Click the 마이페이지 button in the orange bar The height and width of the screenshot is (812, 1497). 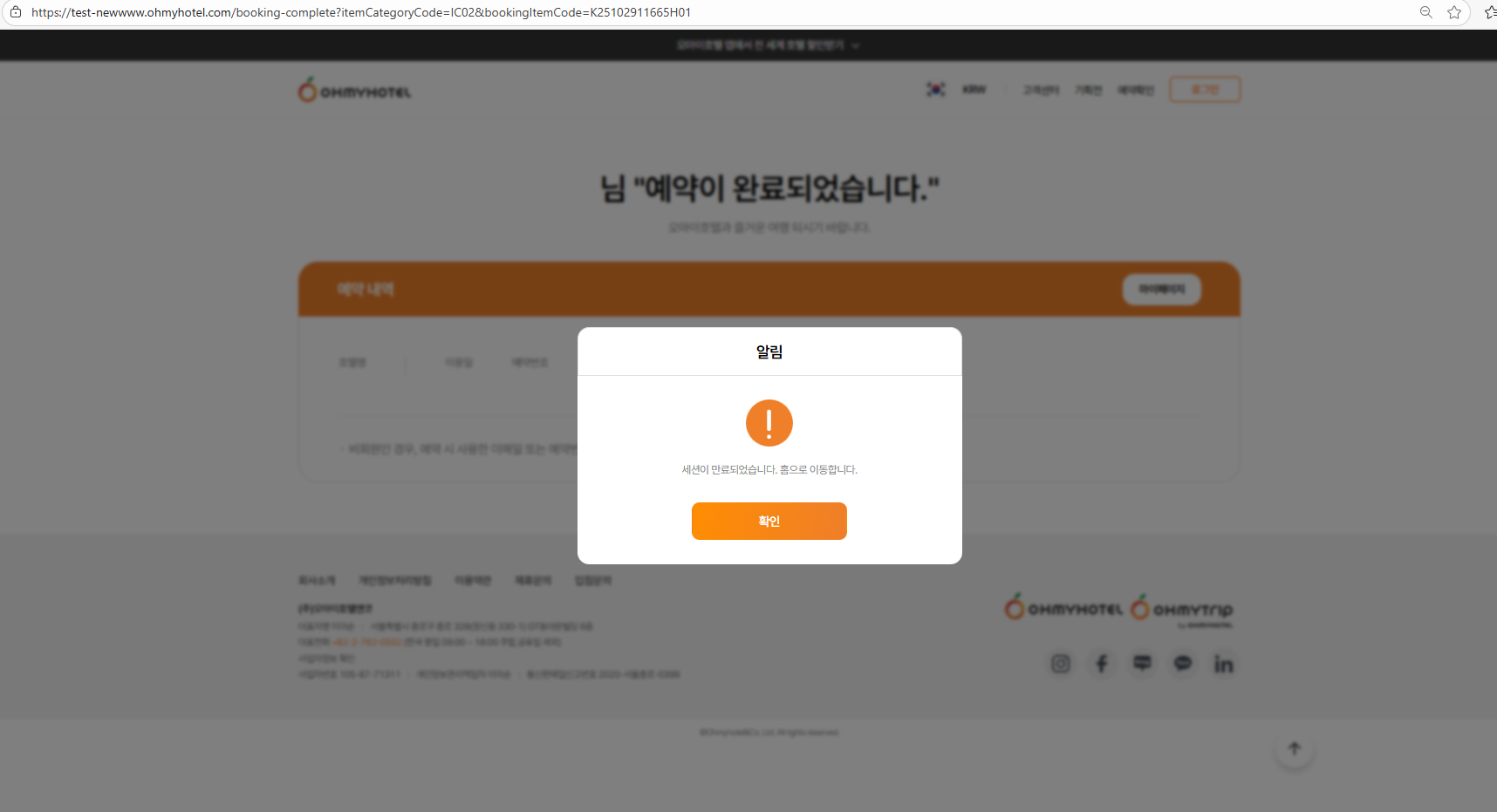tap(1162, 289)
